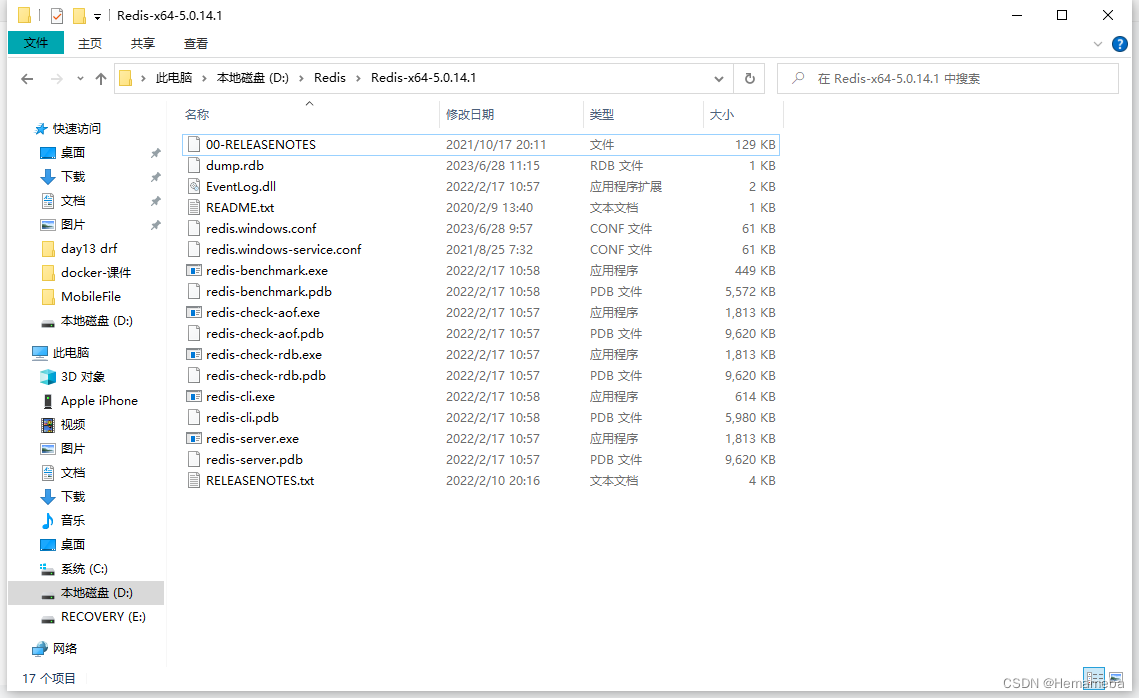Open pinned 下载 under Quick access
1139x698 pixels.
(73, 176)
